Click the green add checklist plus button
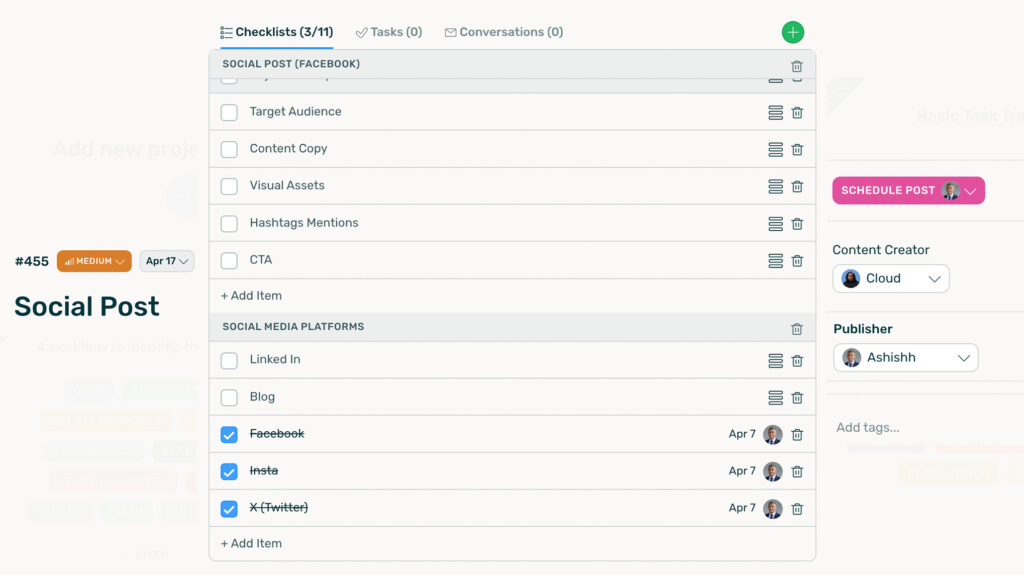The height and width of the screenshot is (575, 1024). click(x=793, y=33)
